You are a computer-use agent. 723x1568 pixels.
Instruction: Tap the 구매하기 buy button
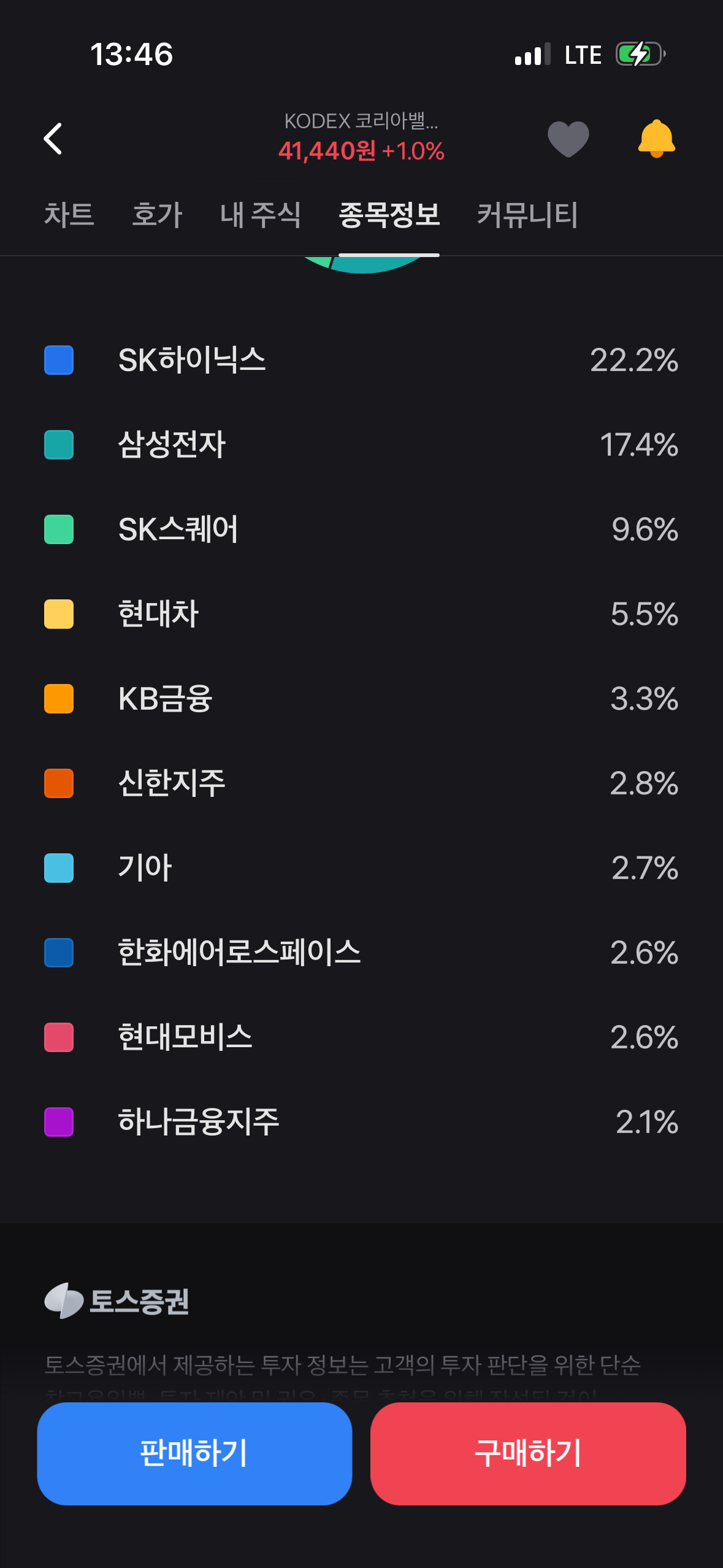(528, 1453)
